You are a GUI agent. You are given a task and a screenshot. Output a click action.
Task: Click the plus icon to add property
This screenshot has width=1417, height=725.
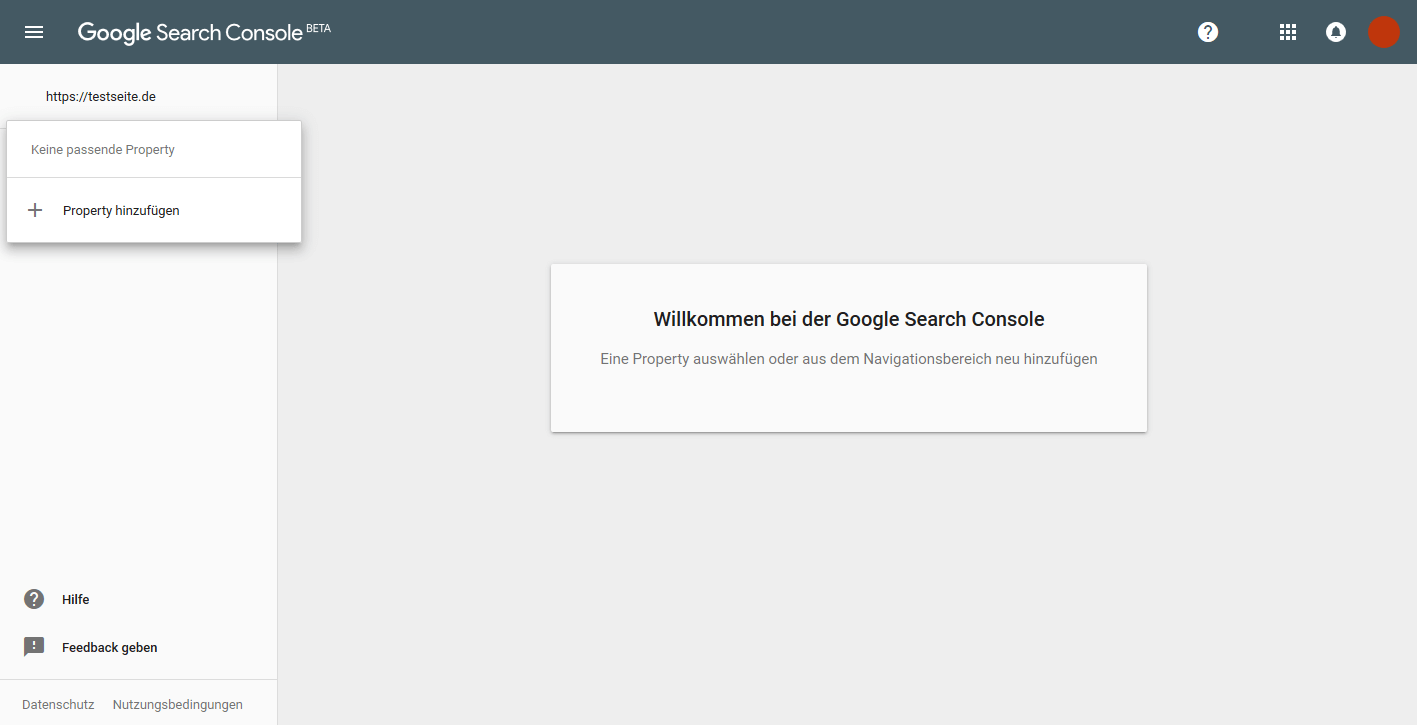35,210
